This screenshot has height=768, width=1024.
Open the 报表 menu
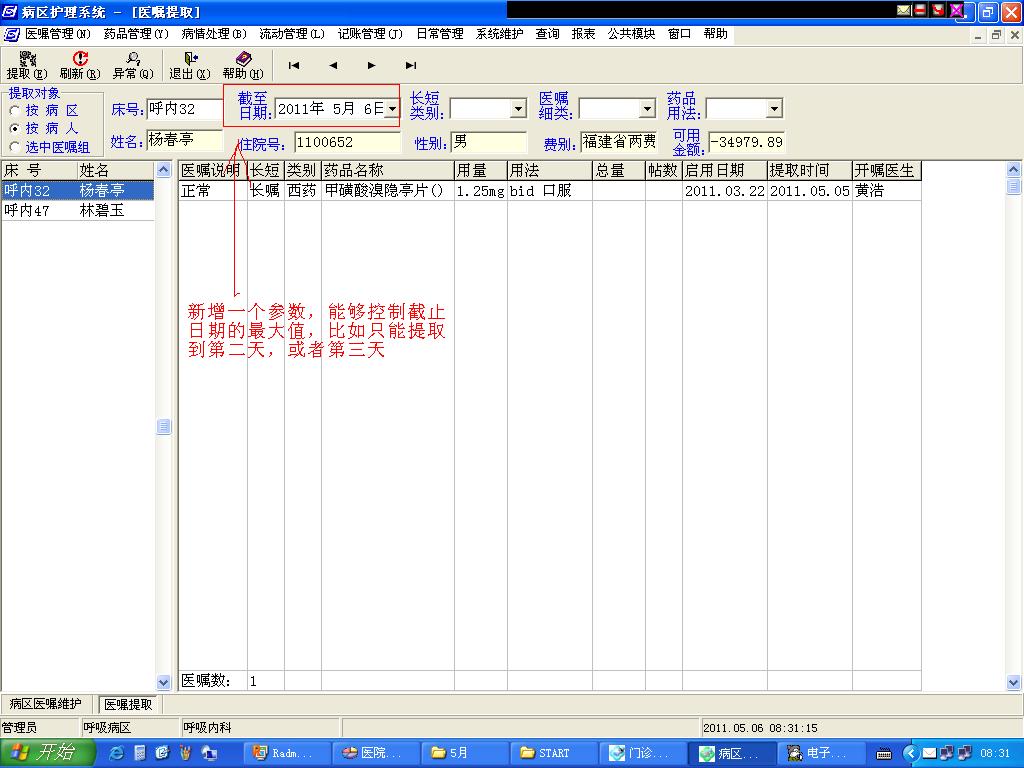pos(583,34)
